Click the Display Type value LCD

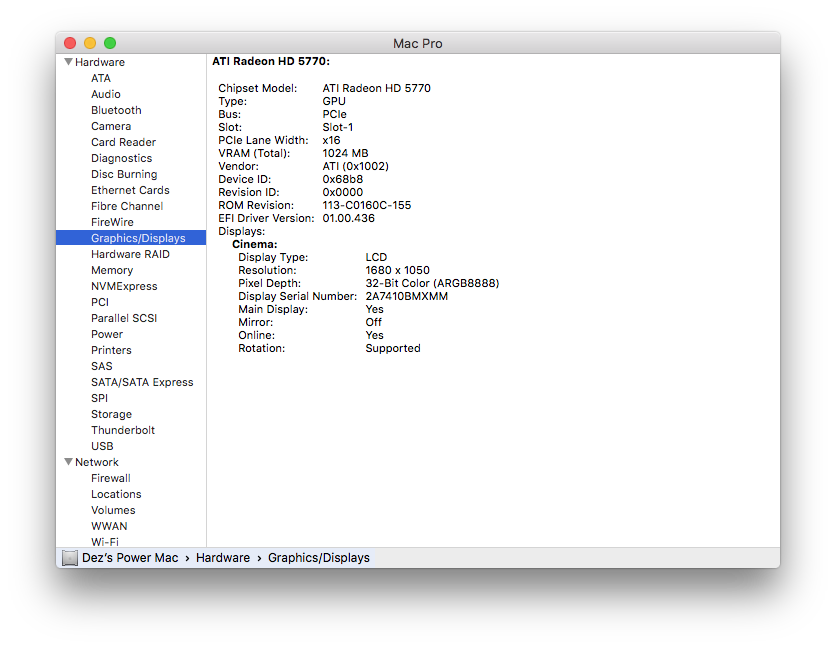tap(376, 257)
